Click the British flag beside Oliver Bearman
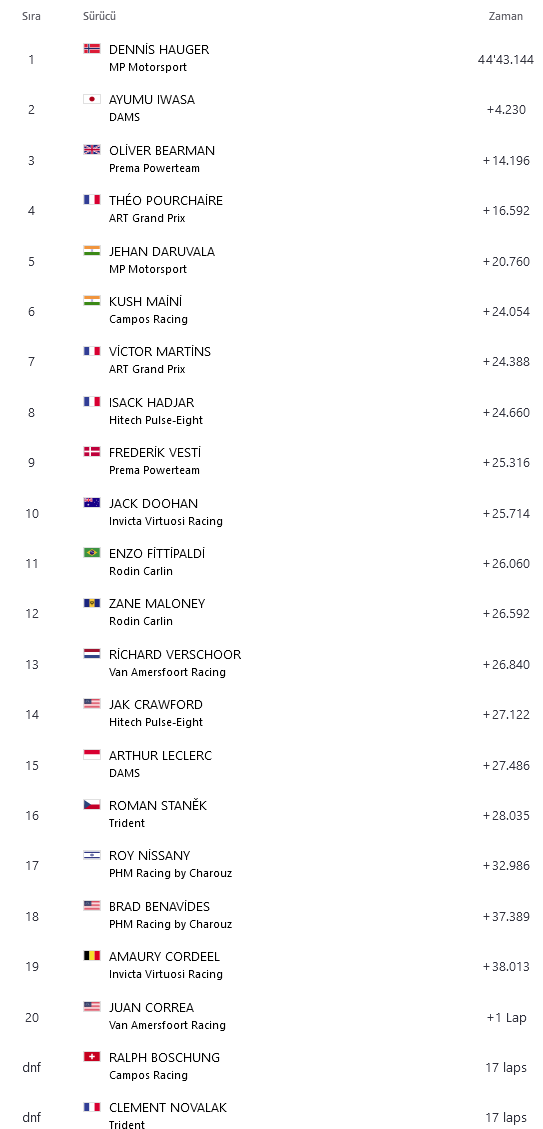Image resolution: width=543 pixels, height=1129 pixels. (x=91, y=150)
